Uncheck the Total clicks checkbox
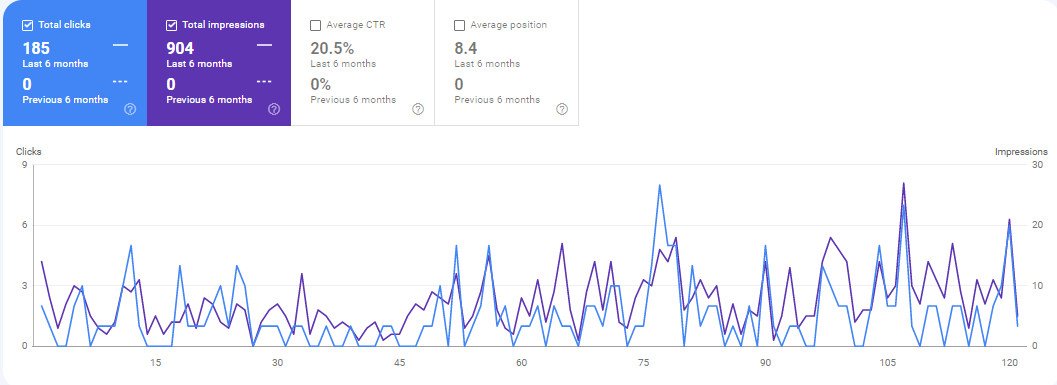Screen dimensions: 1057x385 [28, 25]
